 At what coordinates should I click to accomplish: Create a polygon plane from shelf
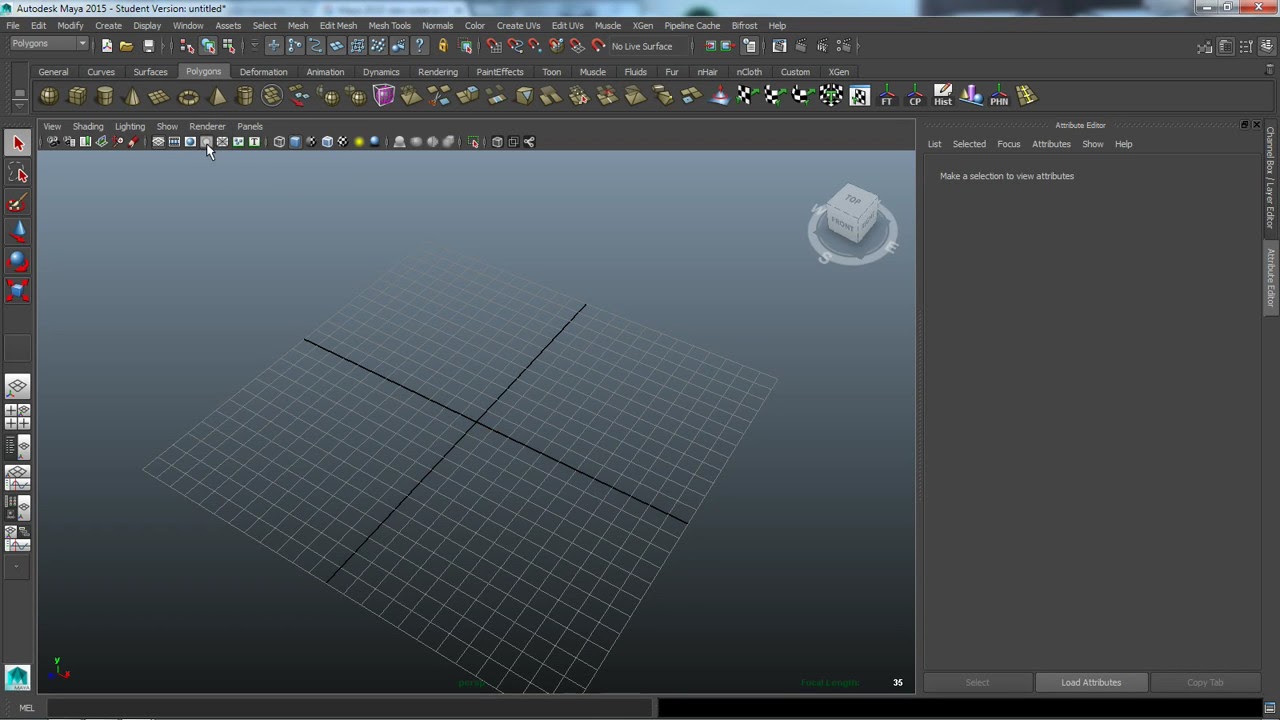tap(159, 96)
